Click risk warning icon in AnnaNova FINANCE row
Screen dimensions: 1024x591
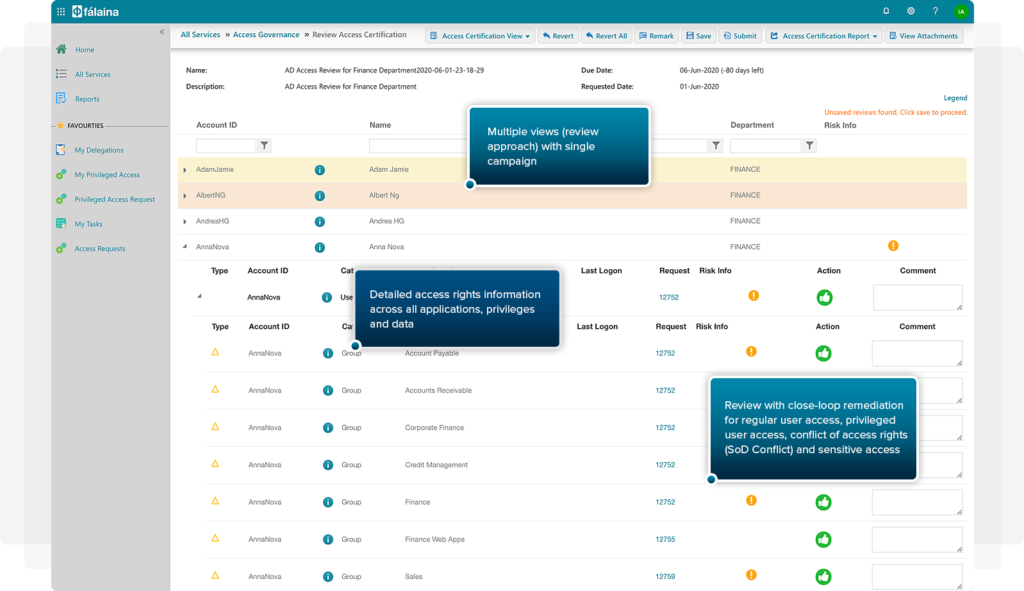click(x=893, y=246)
